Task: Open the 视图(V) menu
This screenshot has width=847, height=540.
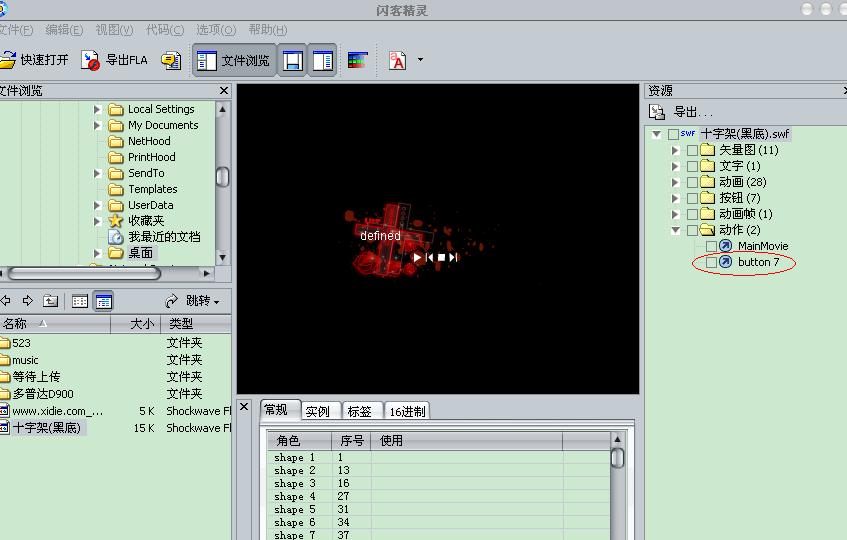Action: (115, 30)
